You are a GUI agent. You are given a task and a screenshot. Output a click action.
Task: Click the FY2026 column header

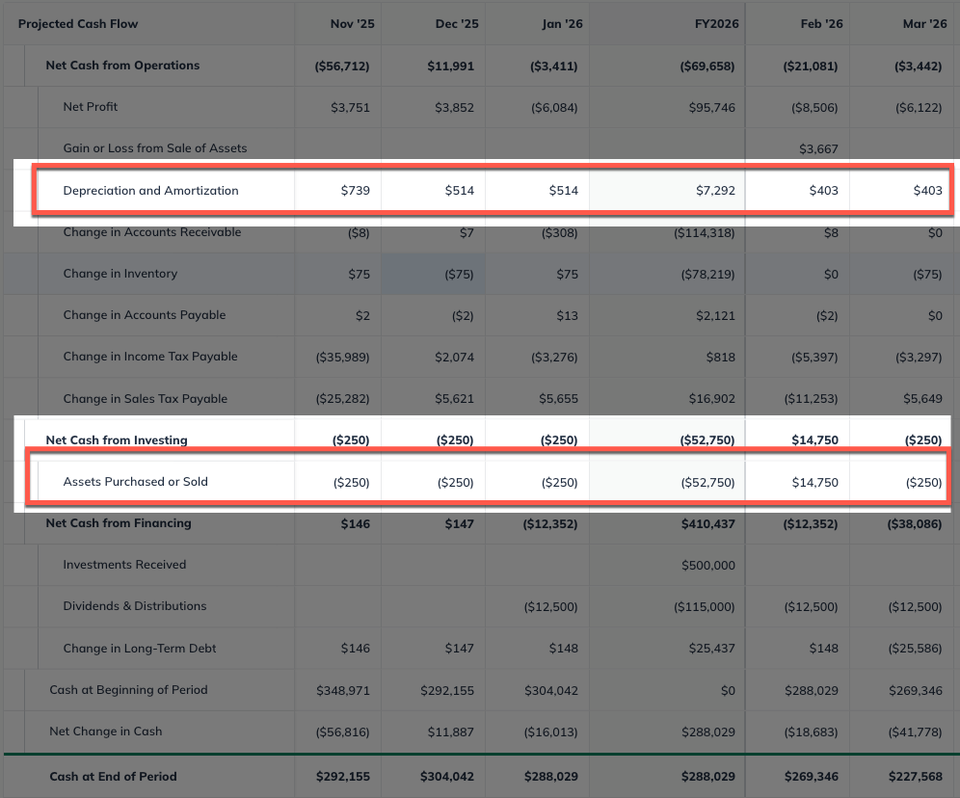coord(716,24)
